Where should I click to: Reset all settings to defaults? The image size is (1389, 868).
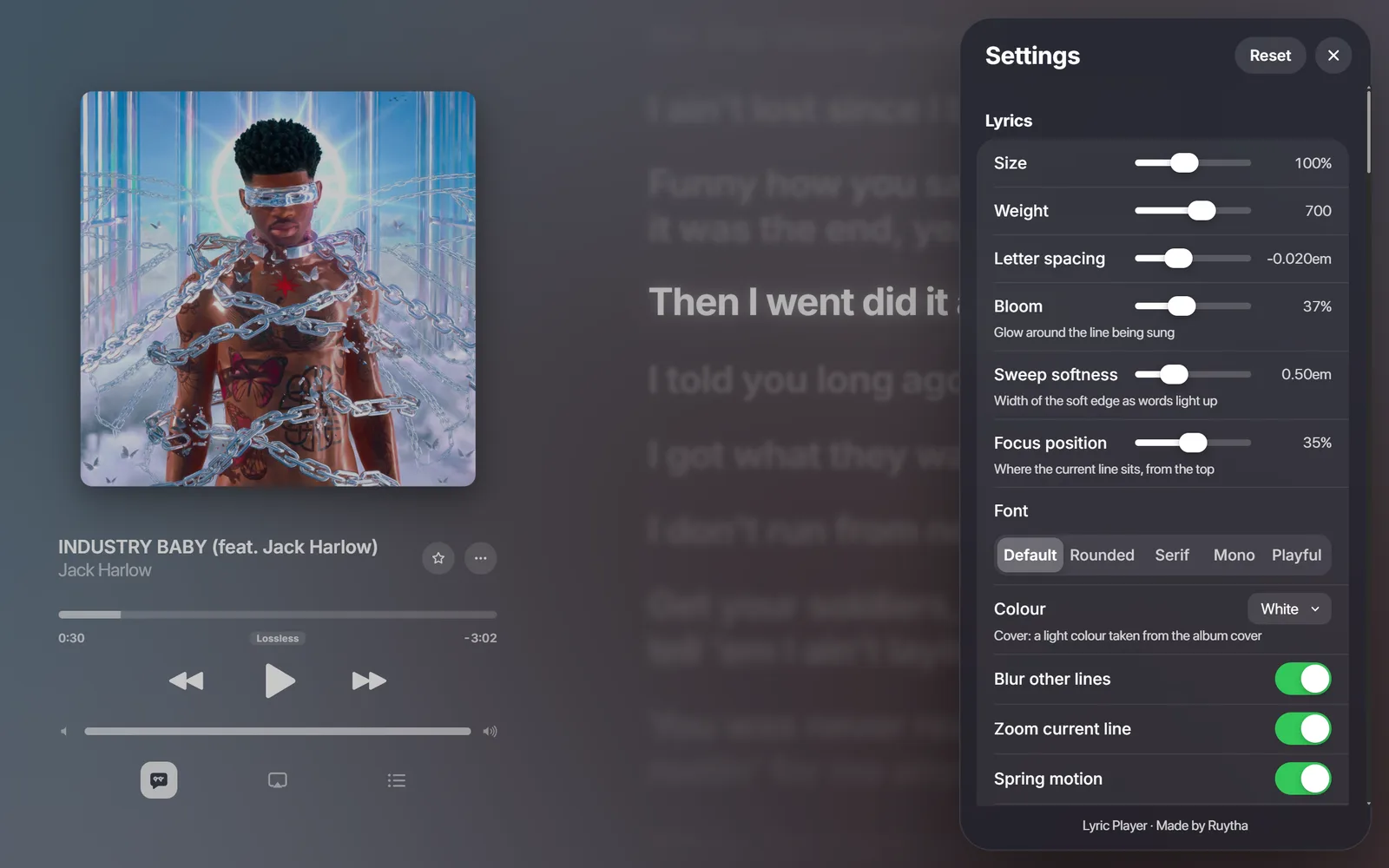click(x=1270, y=56)
